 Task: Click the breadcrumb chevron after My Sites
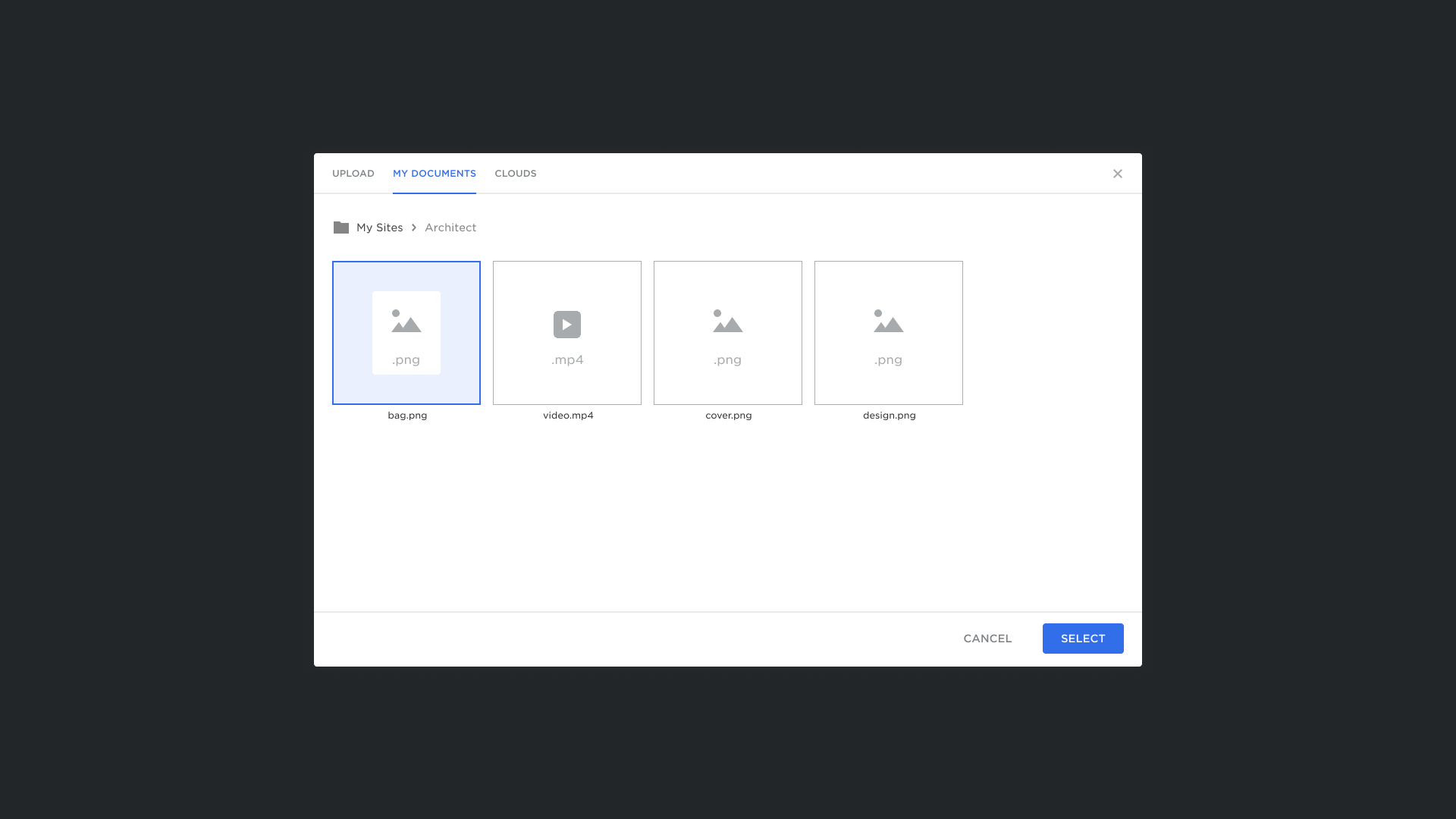(x=414, y=227)
